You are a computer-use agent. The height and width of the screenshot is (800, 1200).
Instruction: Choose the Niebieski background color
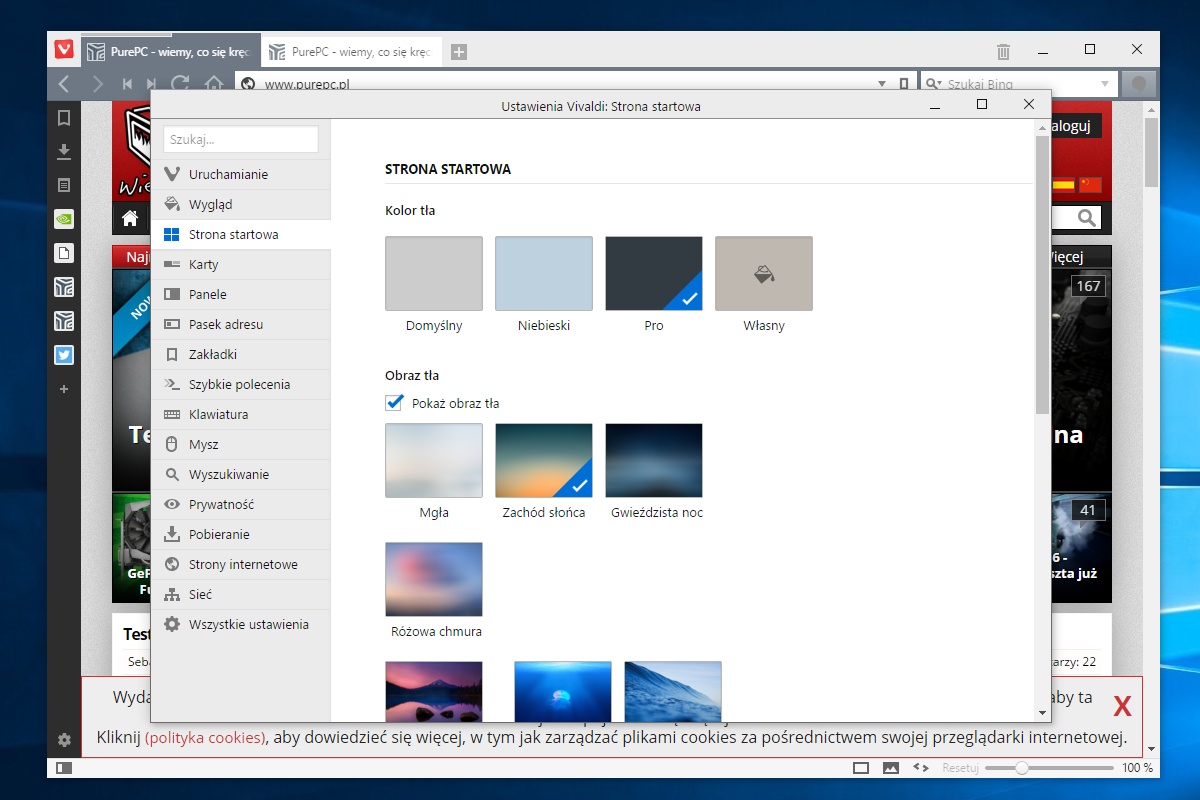(543, 273)
